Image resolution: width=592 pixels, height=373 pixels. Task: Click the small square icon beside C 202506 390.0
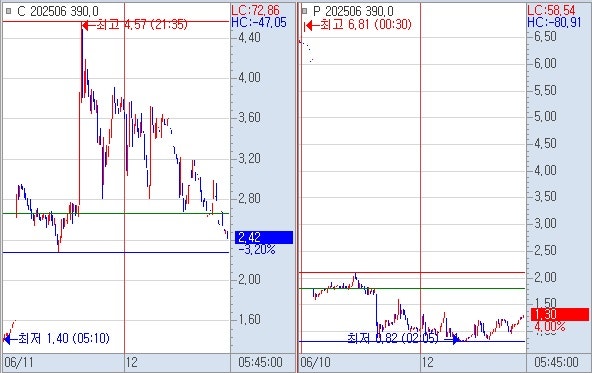point(8,11)
